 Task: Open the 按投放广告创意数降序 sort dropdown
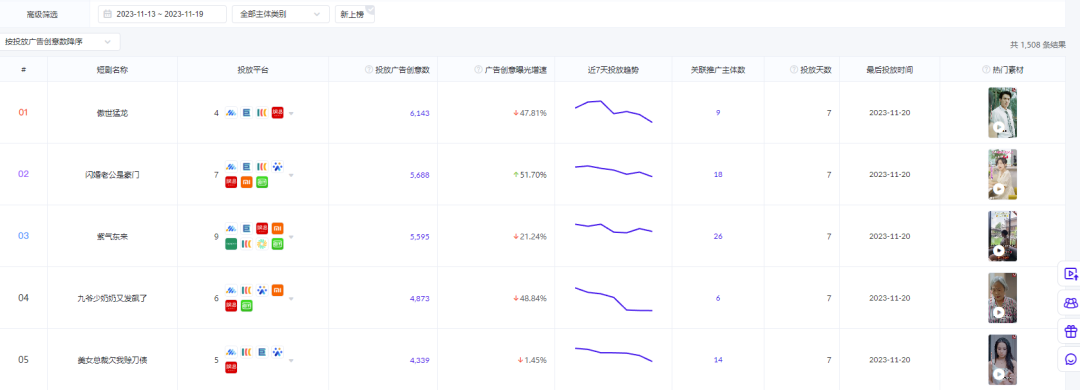(x=60, y=42)
